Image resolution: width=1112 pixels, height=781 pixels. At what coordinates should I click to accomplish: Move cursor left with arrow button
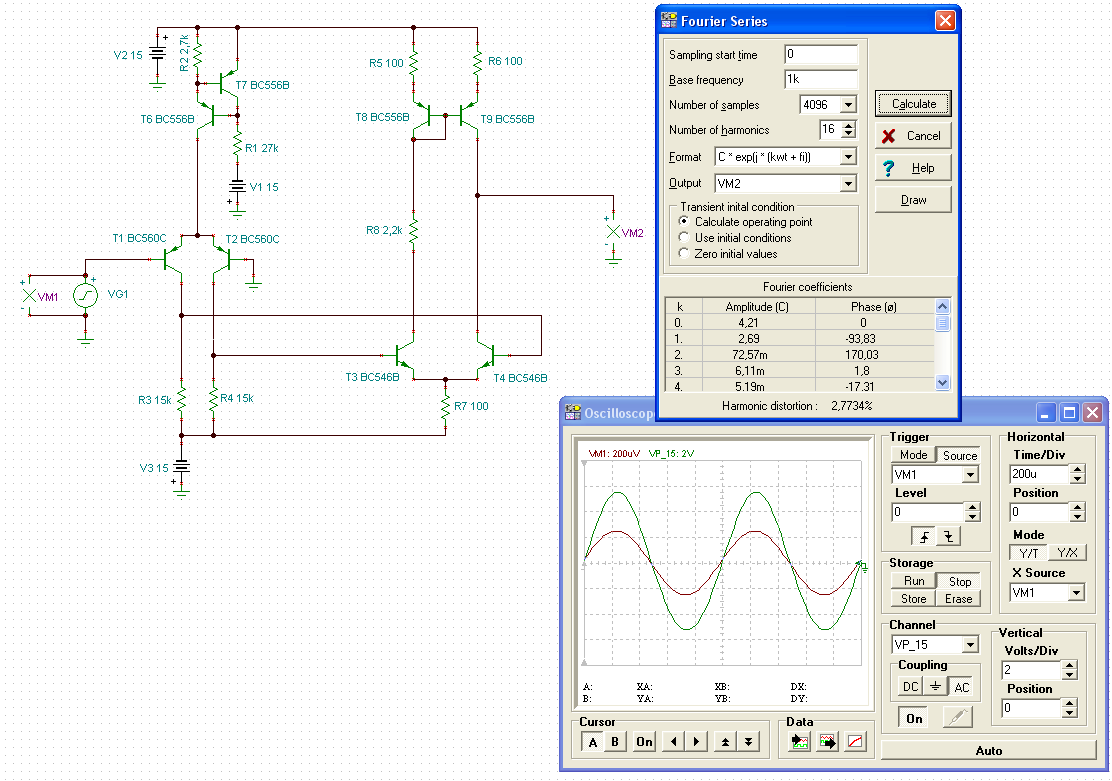point(674,742)
